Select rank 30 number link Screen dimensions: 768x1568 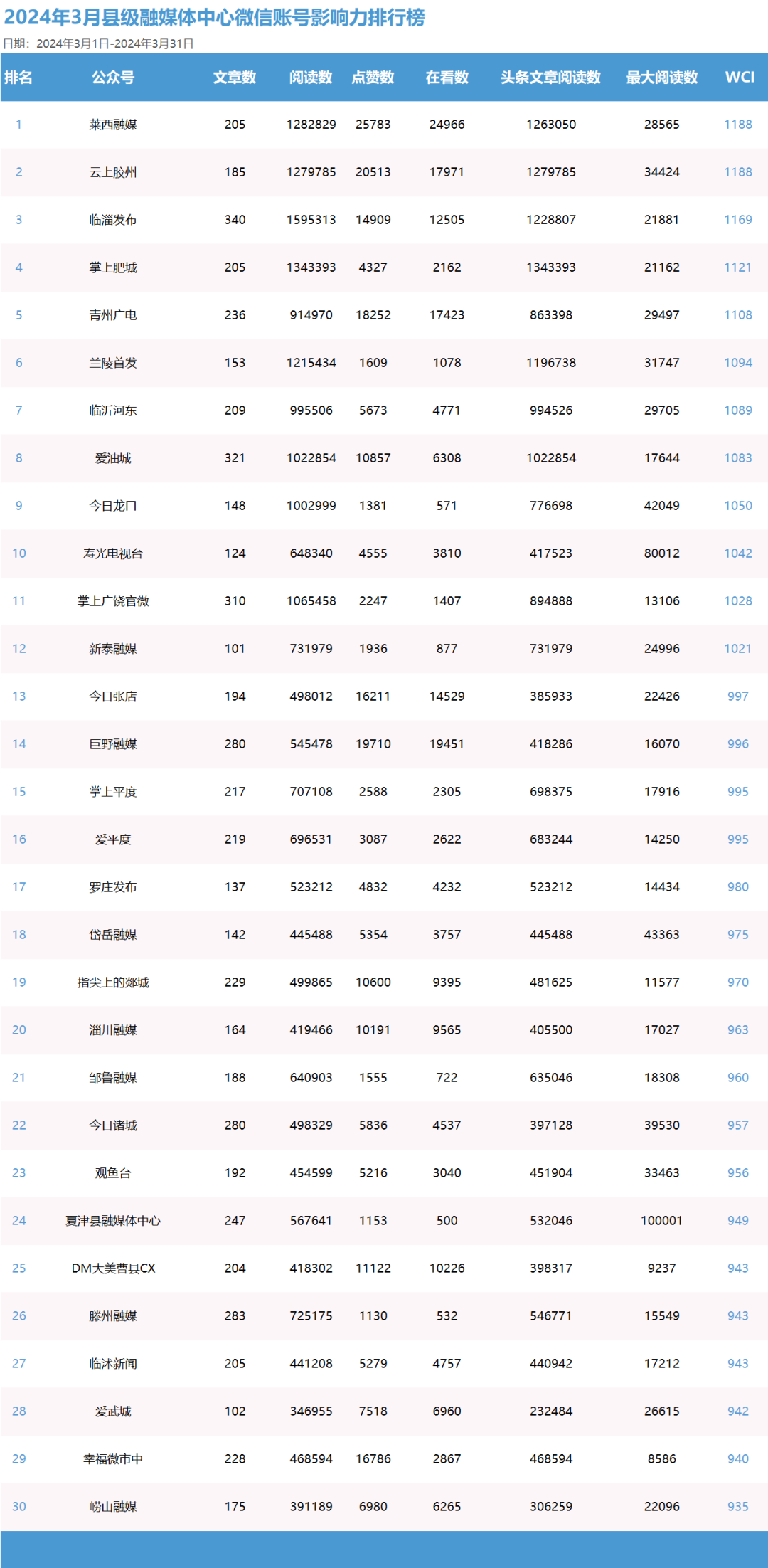click(19, 1507)
